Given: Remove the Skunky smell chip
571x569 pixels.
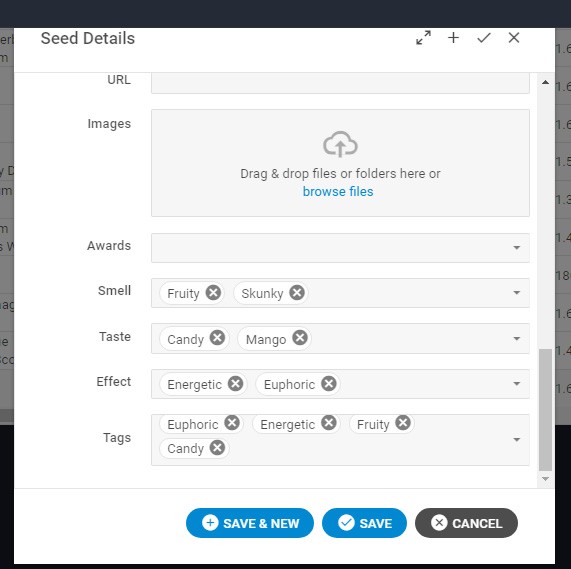Looking at the screenshot, I should point(297,292).
